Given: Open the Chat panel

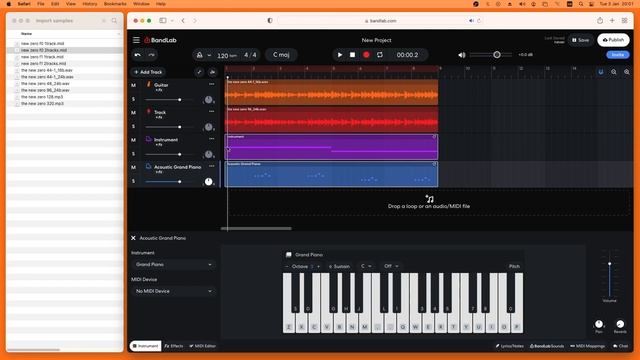Looking at the screenshot, I should point(620,346).
